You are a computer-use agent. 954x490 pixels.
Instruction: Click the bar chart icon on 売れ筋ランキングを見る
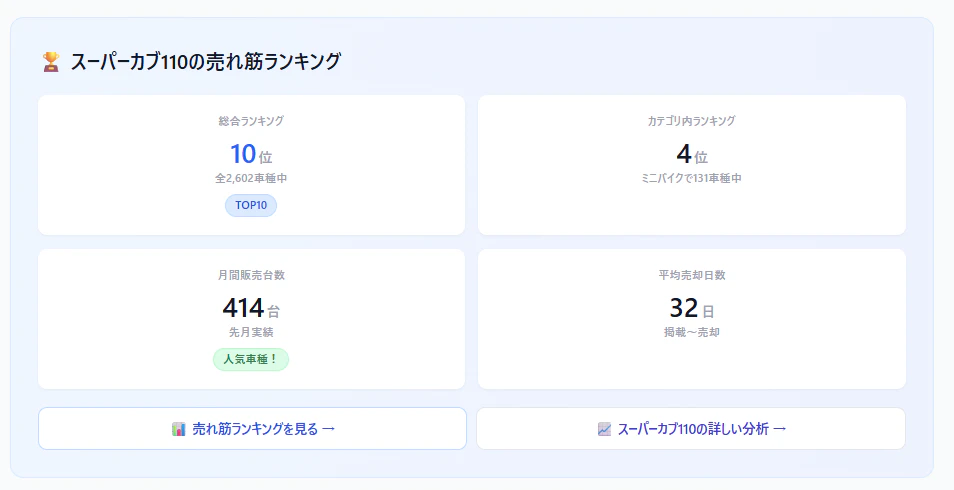pos(178,429)
